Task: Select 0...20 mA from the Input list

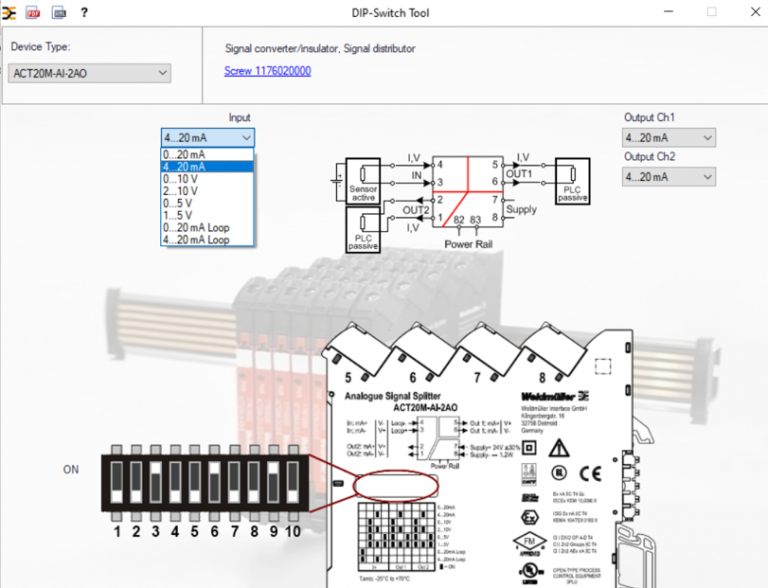Action: [x=207, y=154]
